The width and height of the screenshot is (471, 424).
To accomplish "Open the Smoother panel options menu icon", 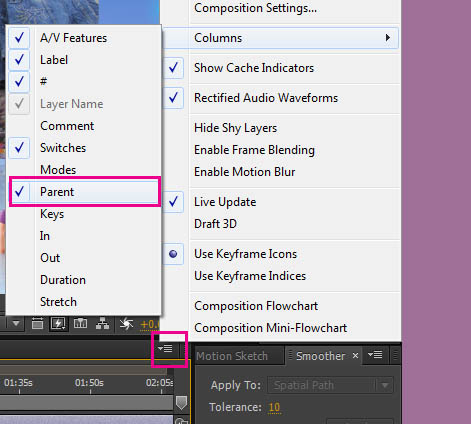I will click(x=375, y=355).
